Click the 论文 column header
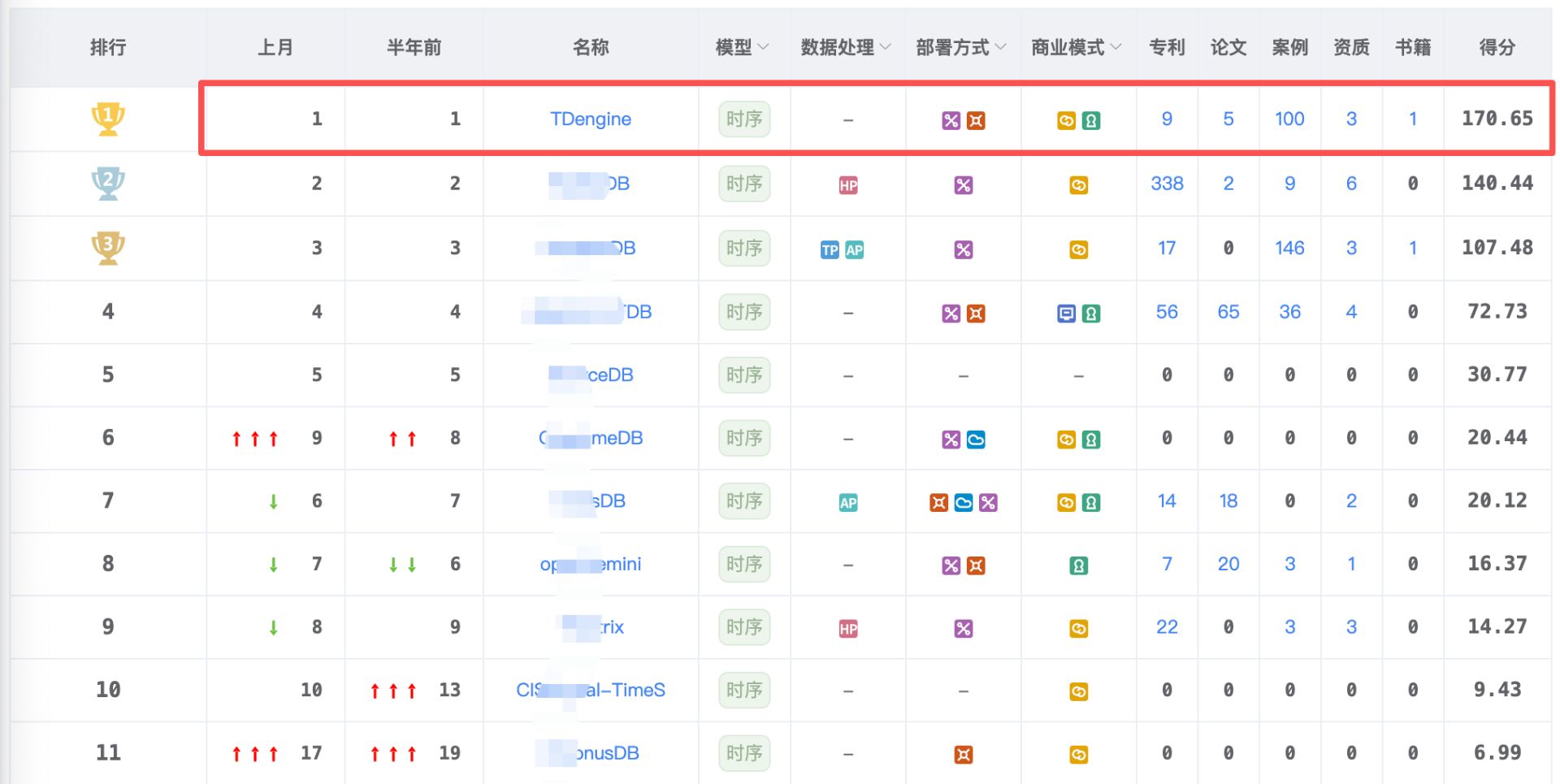The height and width of the screenshot is (784, 1560). tap(1228, 47)
